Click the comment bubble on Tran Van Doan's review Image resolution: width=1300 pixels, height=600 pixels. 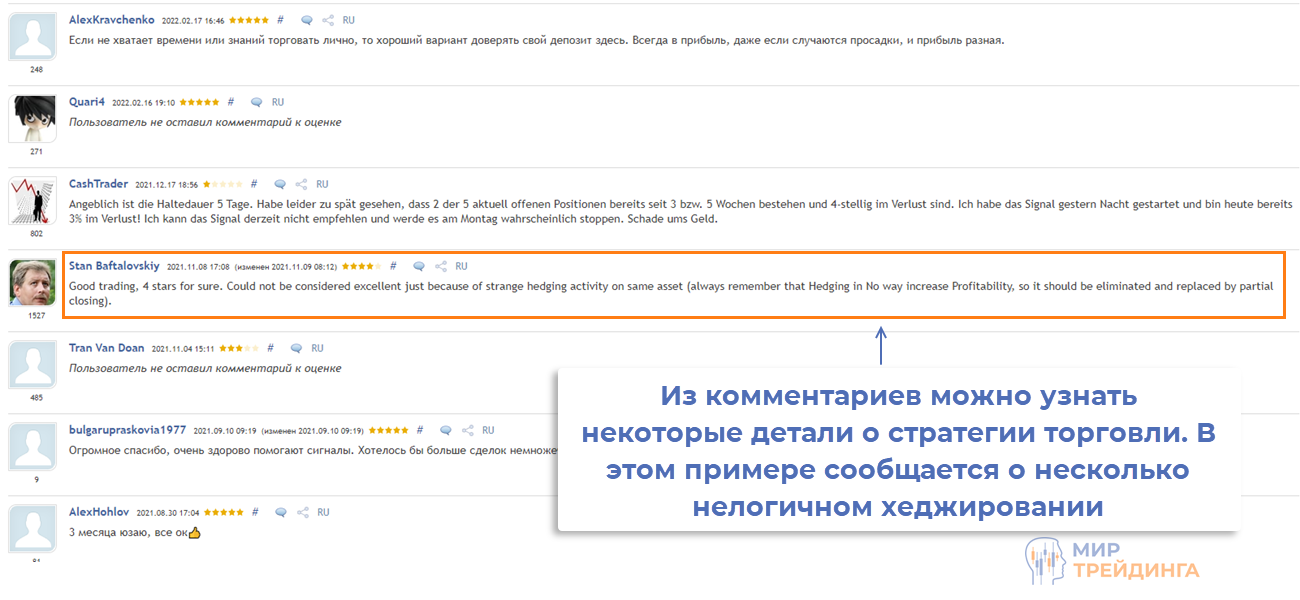pos(296,349)
